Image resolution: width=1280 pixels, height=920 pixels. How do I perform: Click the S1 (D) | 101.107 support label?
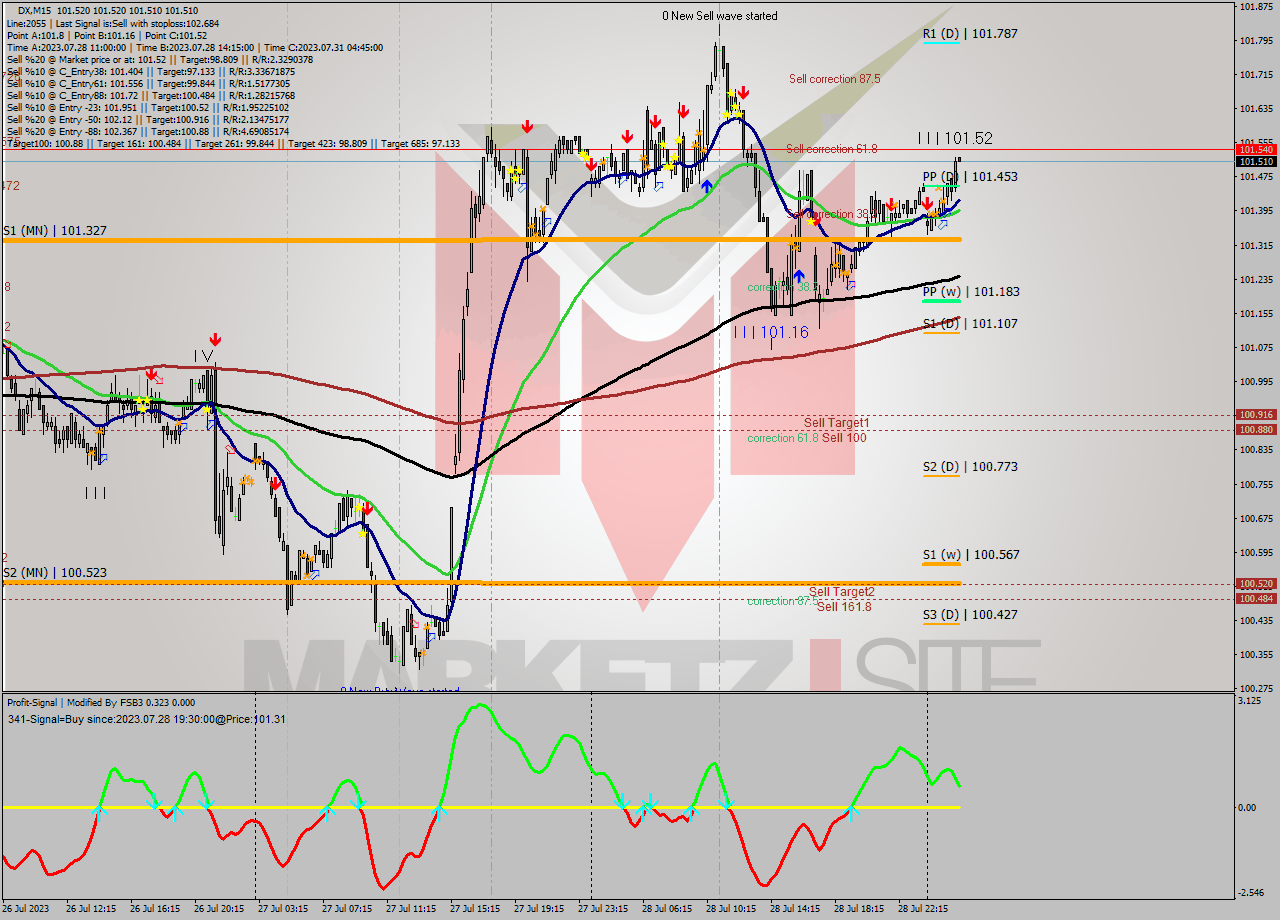click(x=970, y=324)
